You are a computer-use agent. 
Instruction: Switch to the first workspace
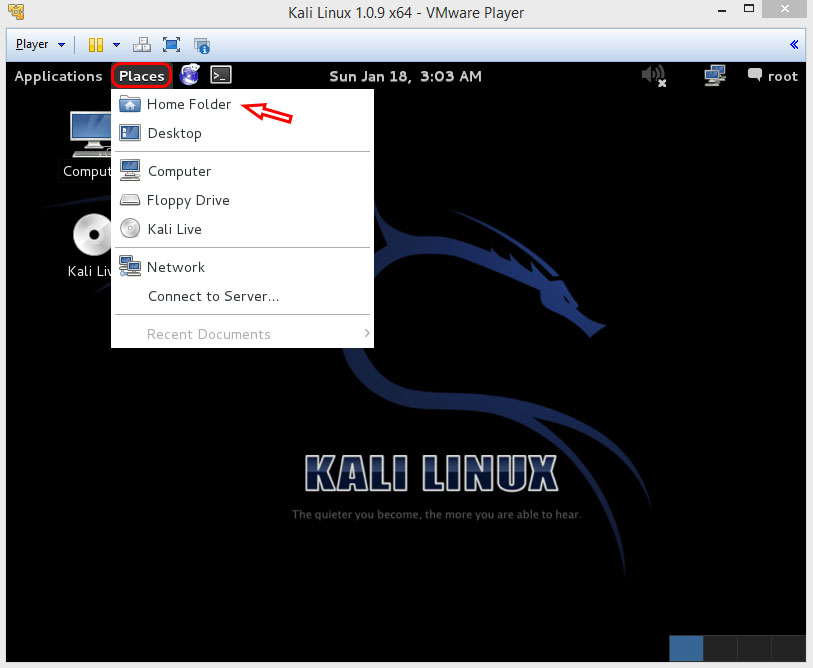coord(686,648)
